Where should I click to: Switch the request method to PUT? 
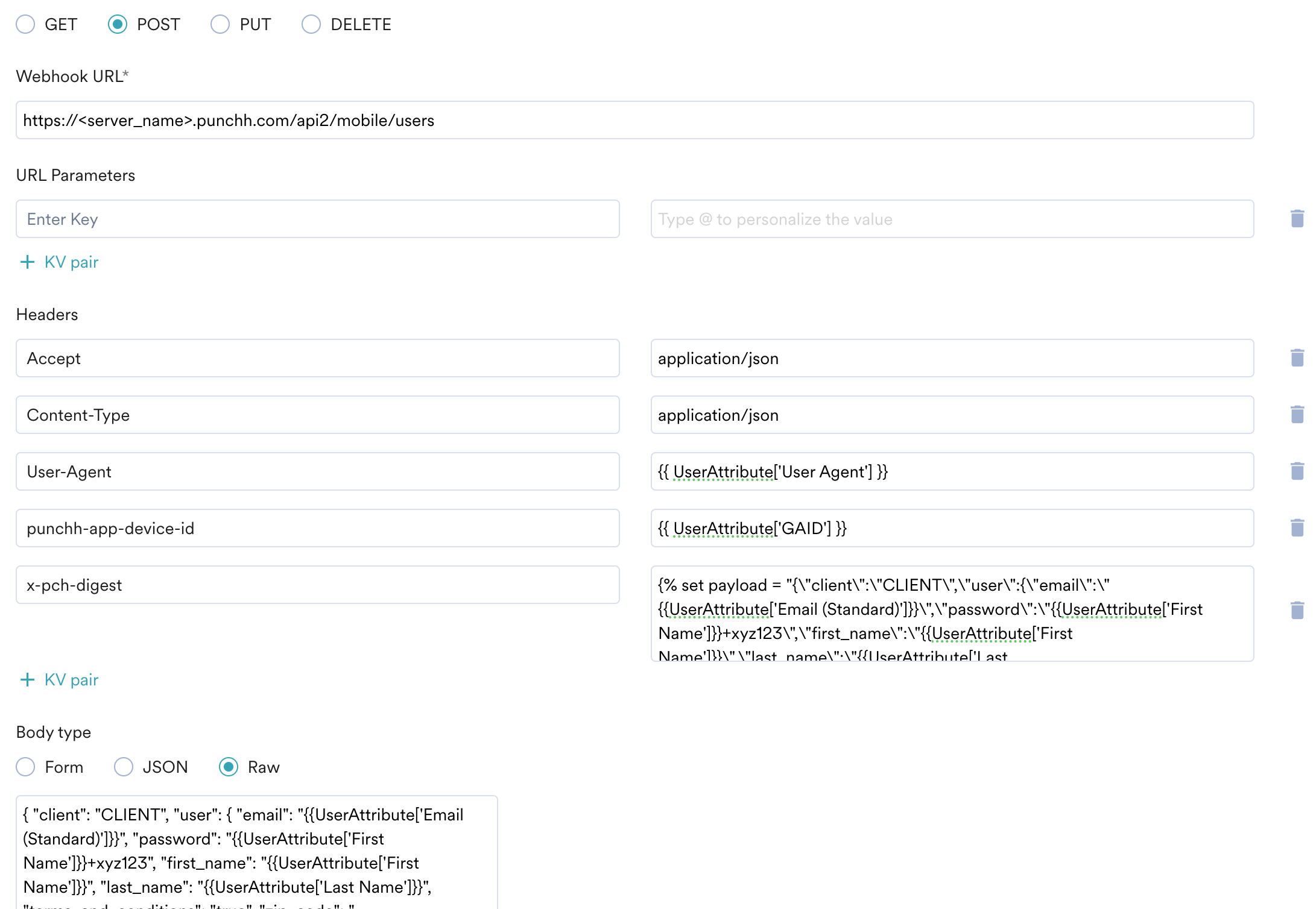pyautogui.click(x=220, y=24)
